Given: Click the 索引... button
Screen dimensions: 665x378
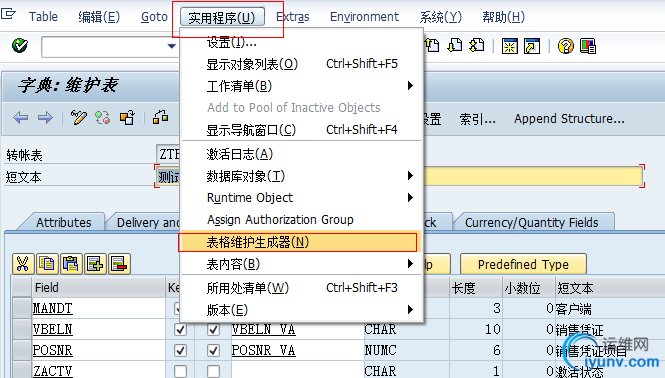Looking at the screenshot, I should pos(478,119).
